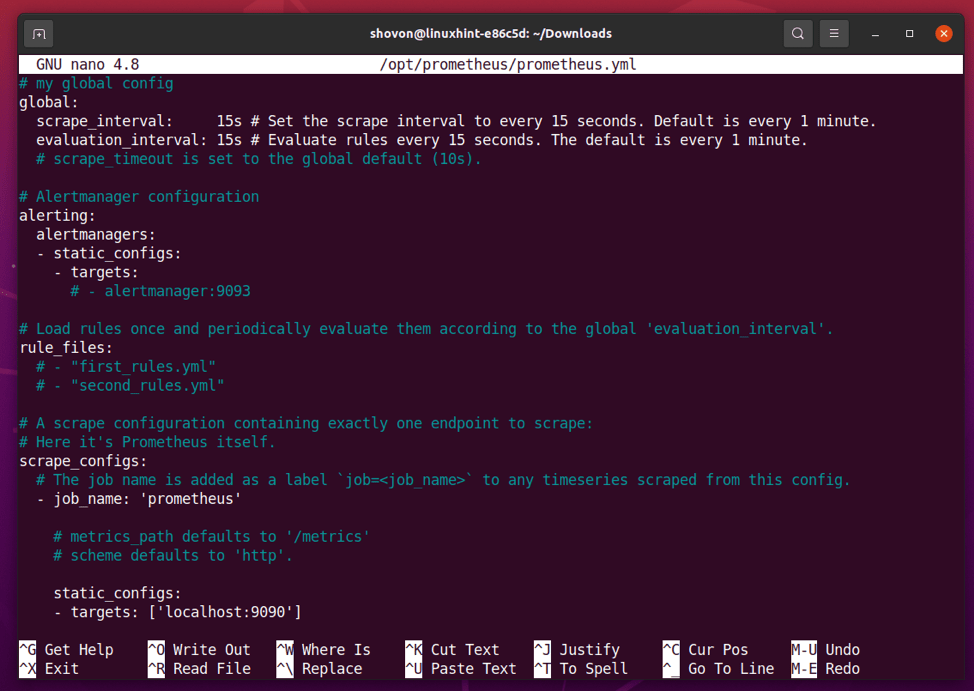
Task: Click the '# - alertmanager:9093' line
Action: [160, 291]
